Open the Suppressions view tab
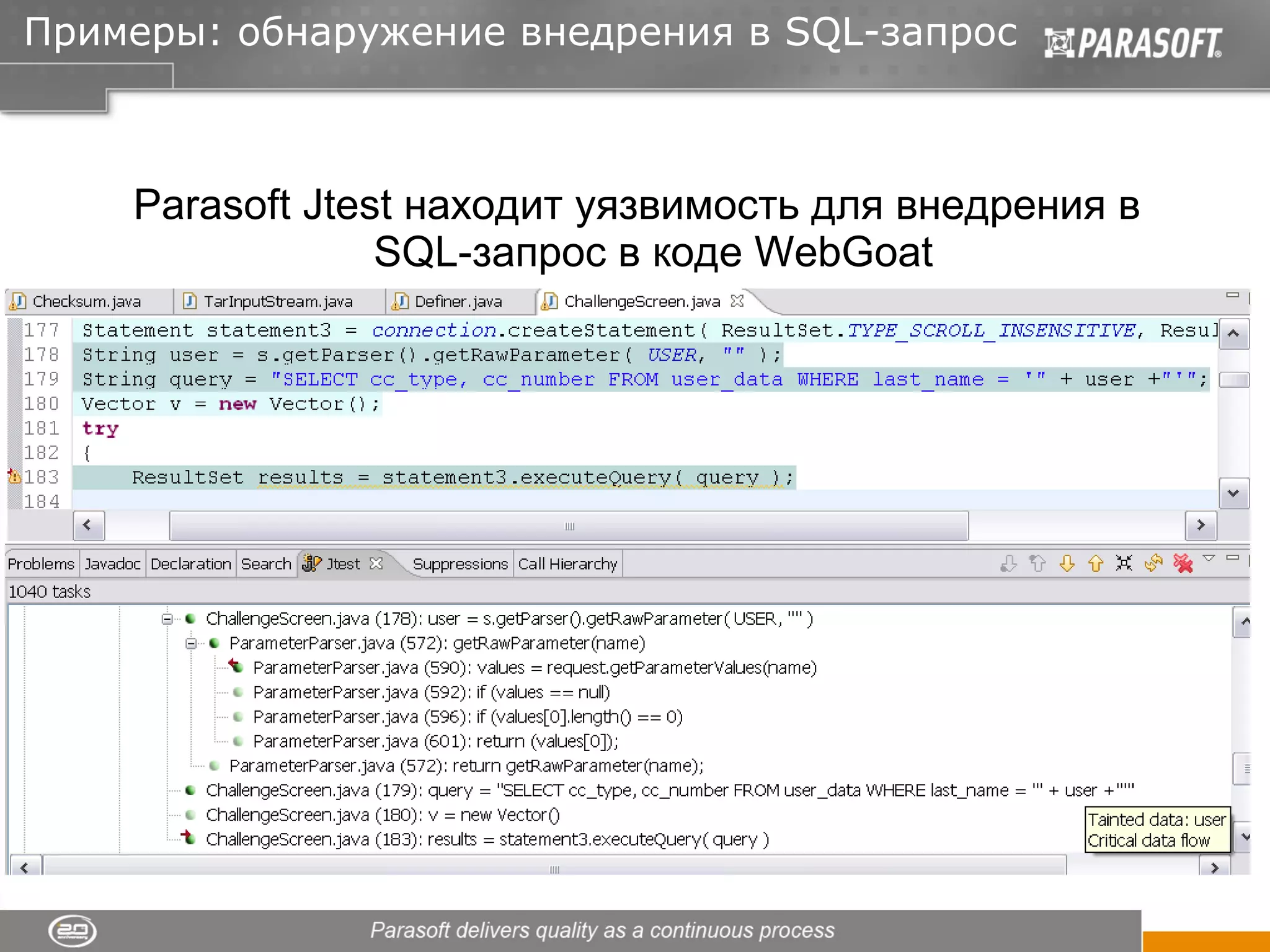Viewport: 1270px width, 952px height. pyautogui.click(x=460, y=564)
